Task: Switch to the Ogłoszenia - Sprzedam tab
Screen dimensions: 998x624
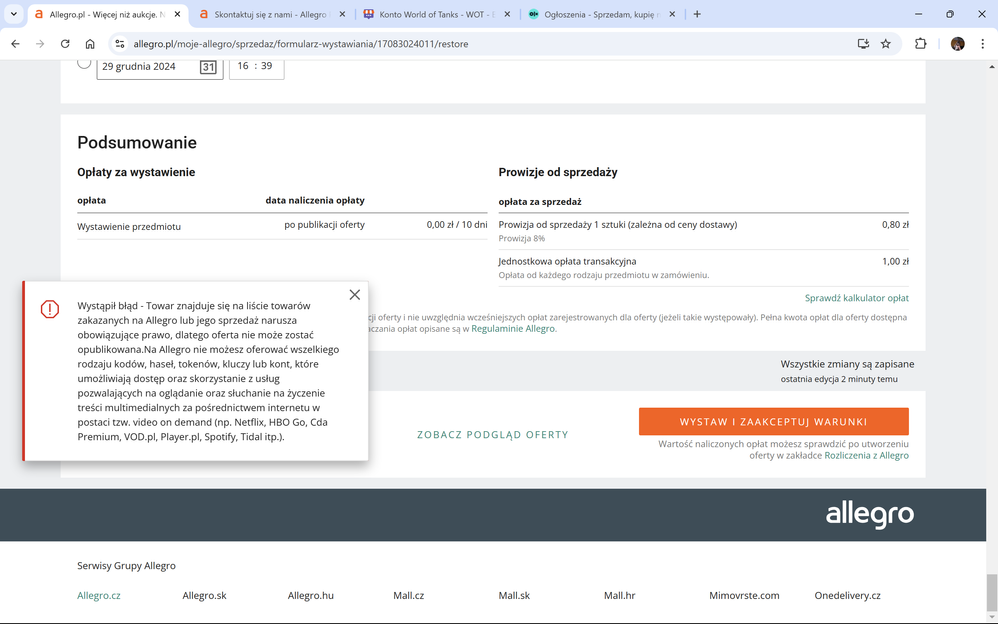Action: tap(601, 14)
